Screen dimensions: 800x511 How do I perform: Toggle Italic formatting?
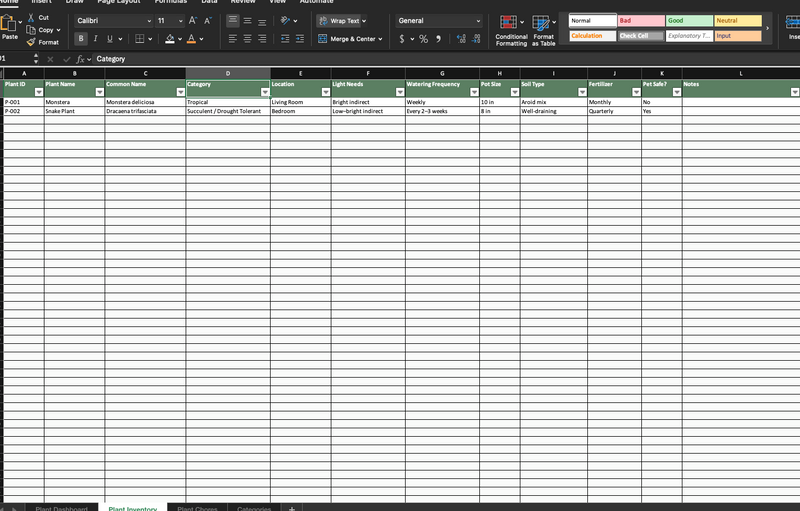[x=95, y=39]
